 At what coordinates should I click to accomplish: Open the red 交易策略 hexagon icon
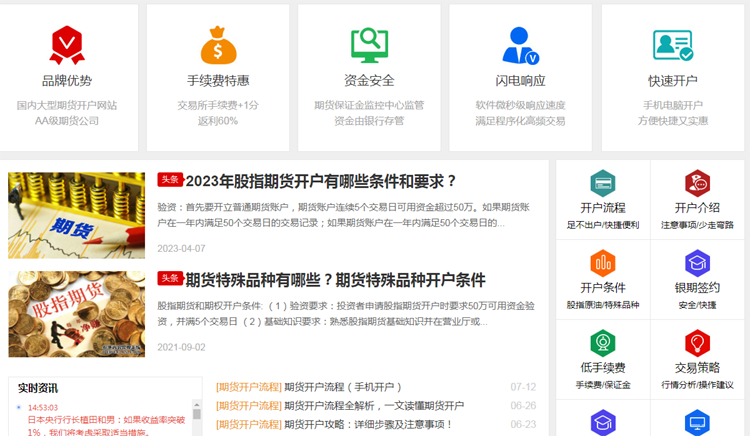tap(697, 343)
